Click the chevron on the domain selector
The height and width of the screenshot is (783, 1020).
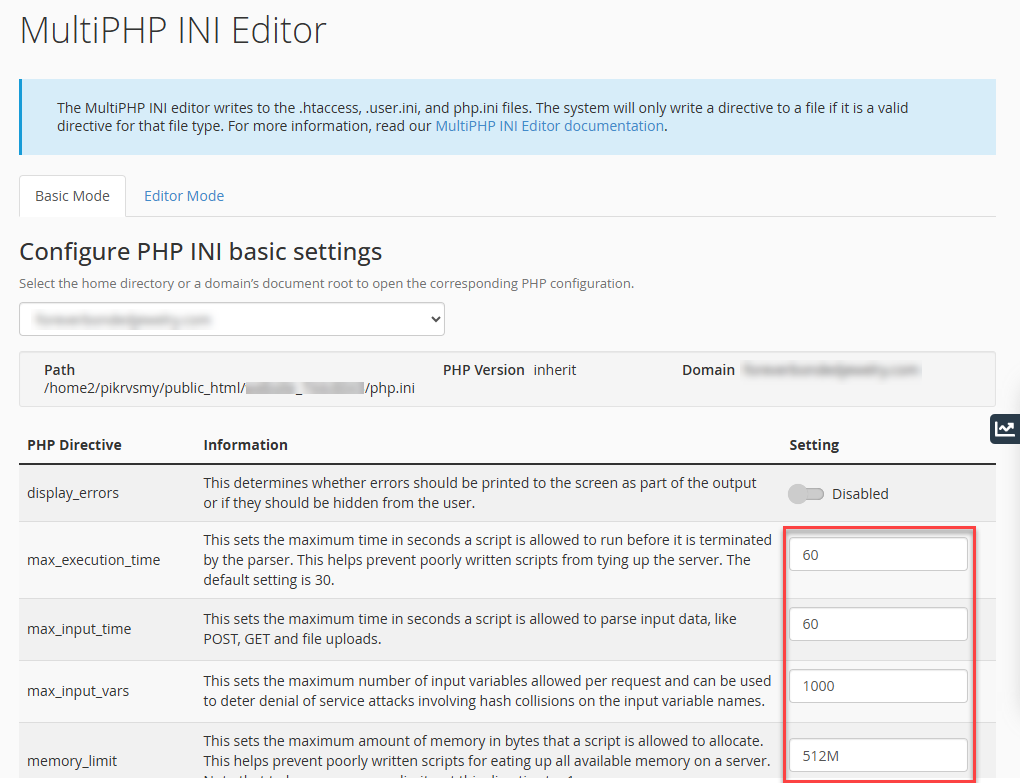pos(435,319)
